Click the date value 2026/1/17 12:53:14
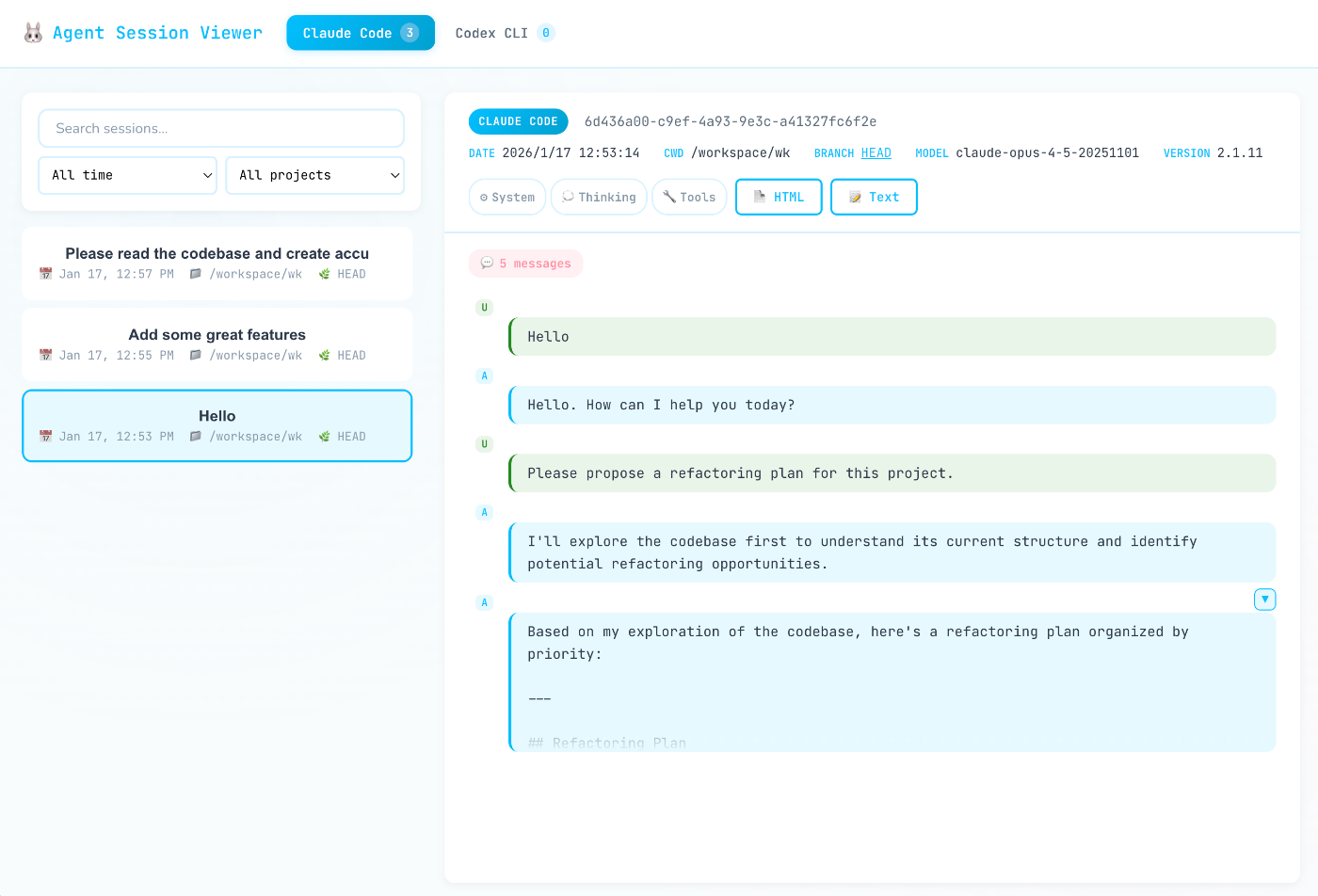The height and width of the screenshot is (896, 1318). pyautogui.click(x=571, y=152)
